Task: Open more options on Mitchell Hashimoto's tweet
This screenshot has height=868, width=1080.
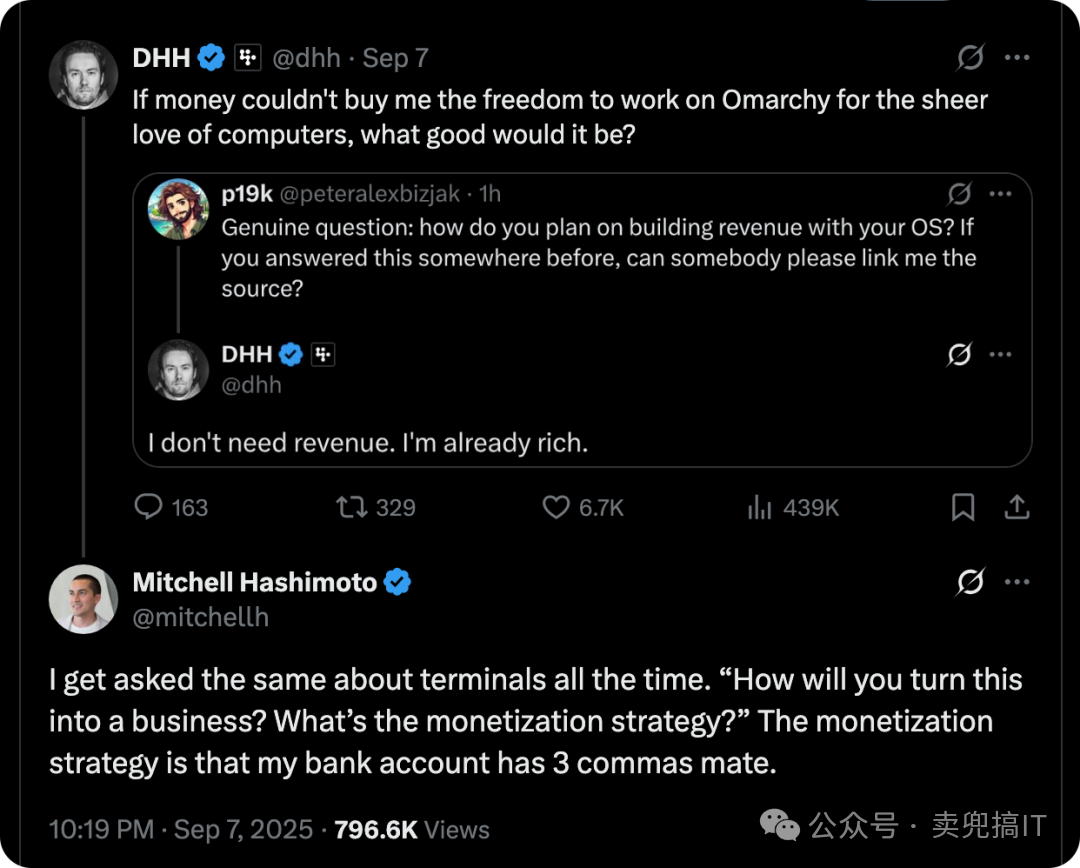Action: click(x=1017, y=581)
